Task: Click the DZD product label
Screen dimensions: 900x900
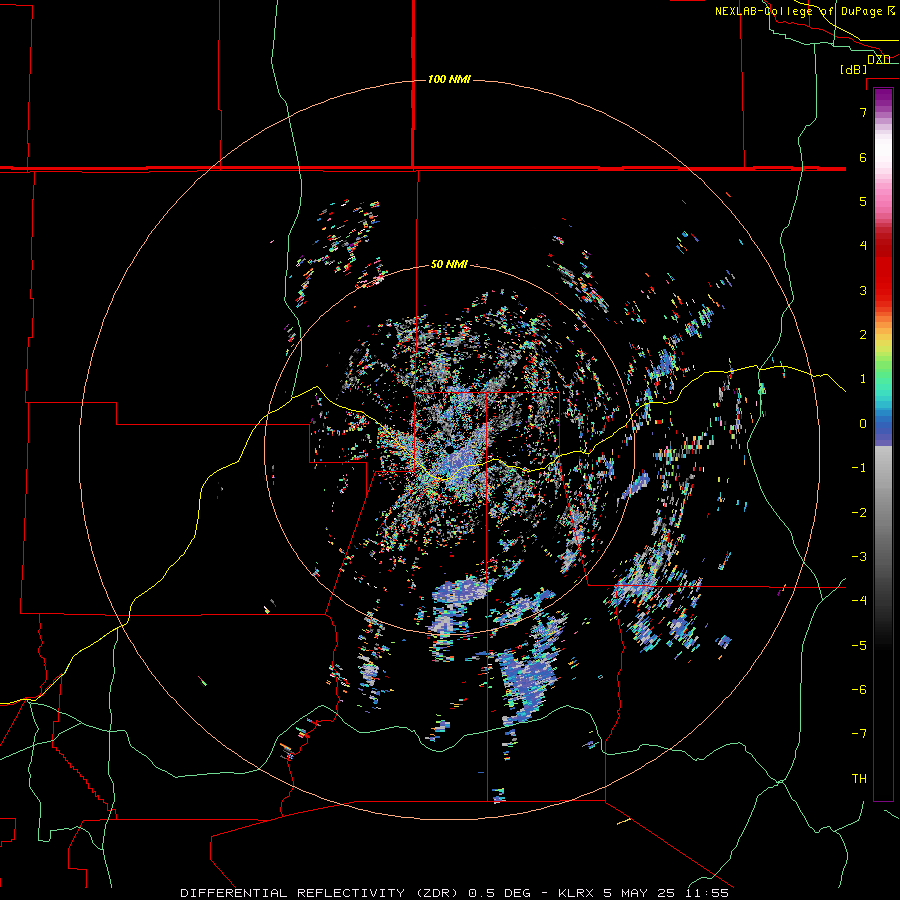Action: click(879, 59)
